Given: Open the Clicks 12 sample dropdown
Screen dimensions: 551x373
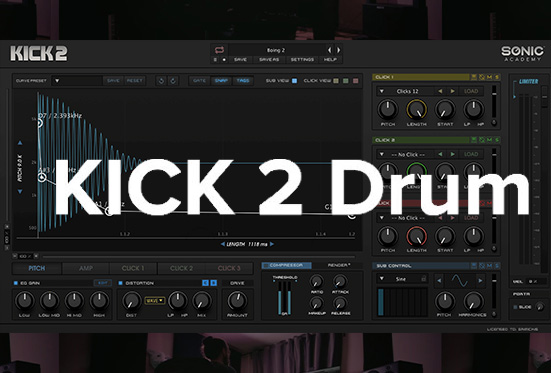Looking at the screenshot, I should click(382, 91).
